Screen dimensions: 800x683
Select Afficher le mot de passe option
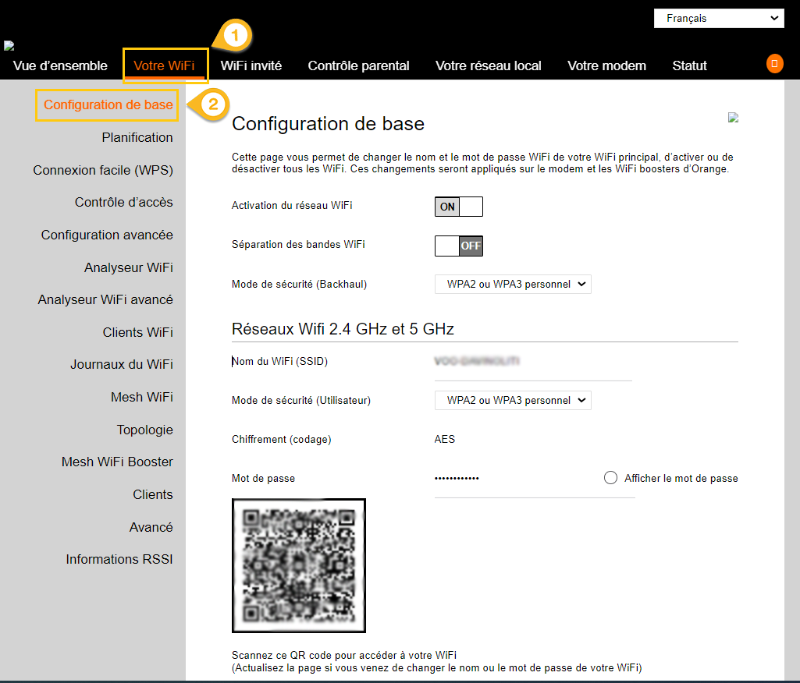tap(611, 478)
